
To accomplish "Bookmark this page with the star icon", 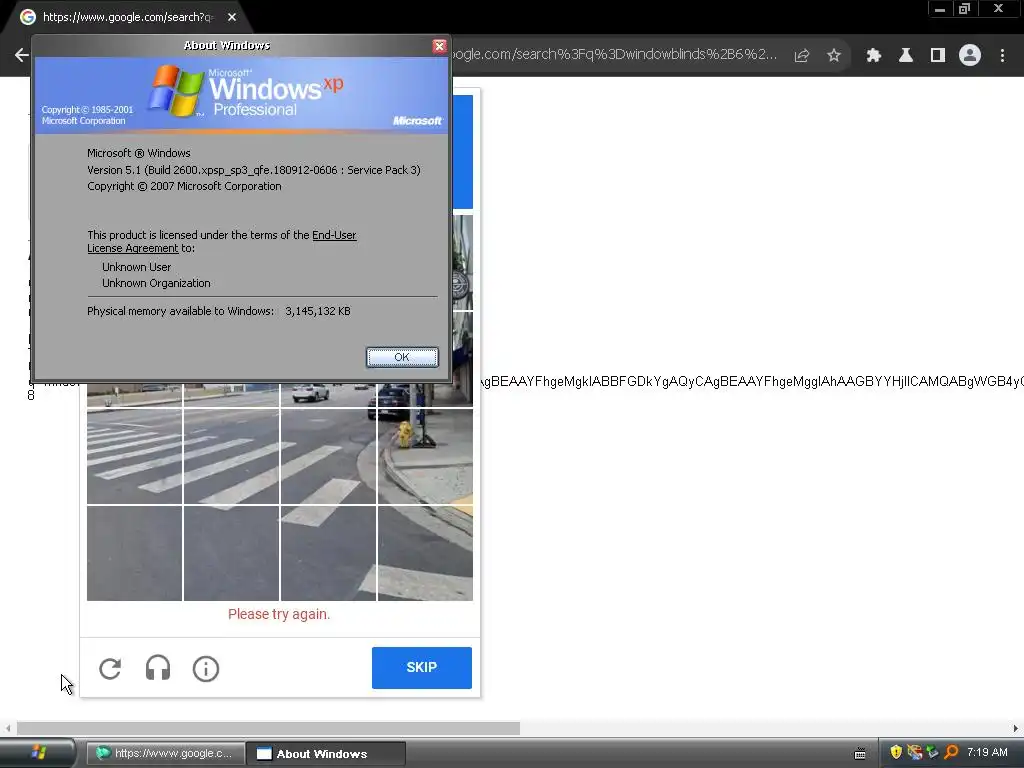I will coord(834,56).
